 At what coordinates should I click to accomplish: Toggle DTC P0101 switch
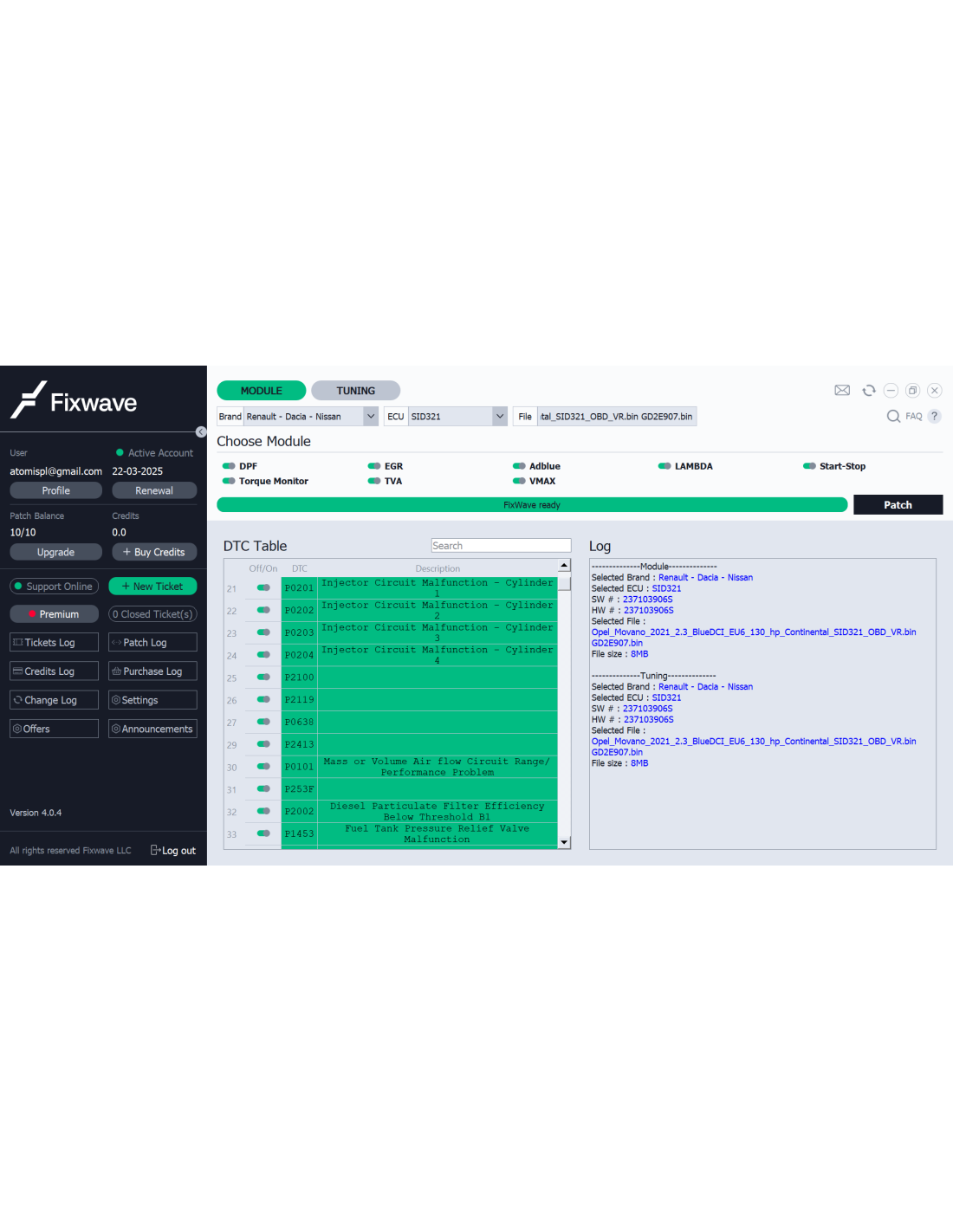(x=263, y=767)
